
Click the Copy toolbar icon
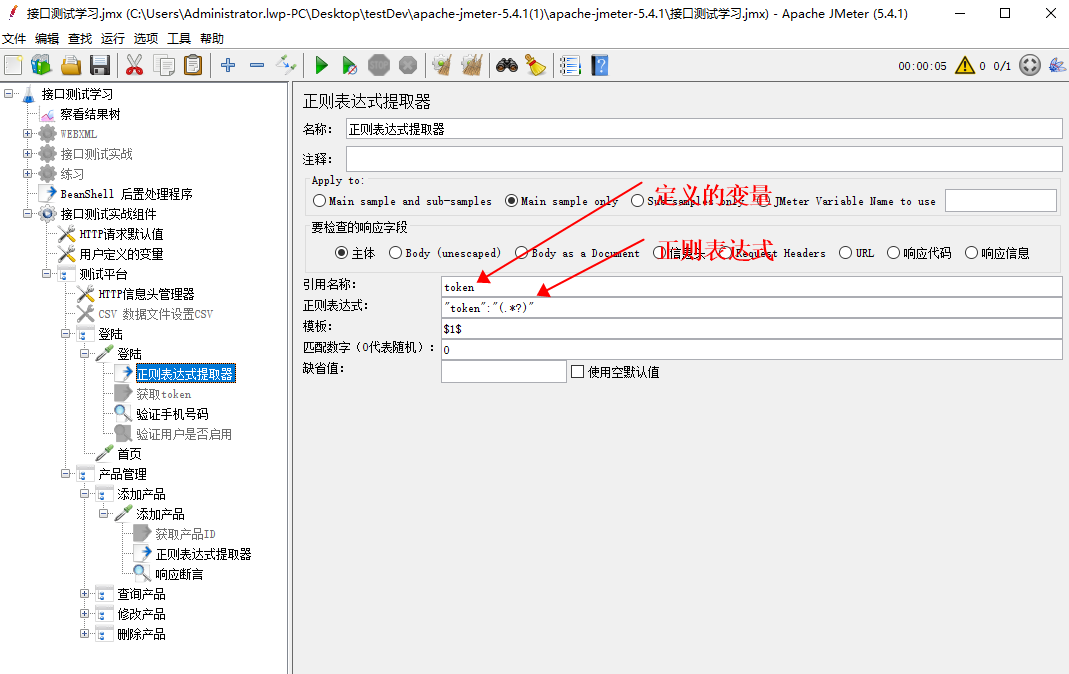point(164,65)
